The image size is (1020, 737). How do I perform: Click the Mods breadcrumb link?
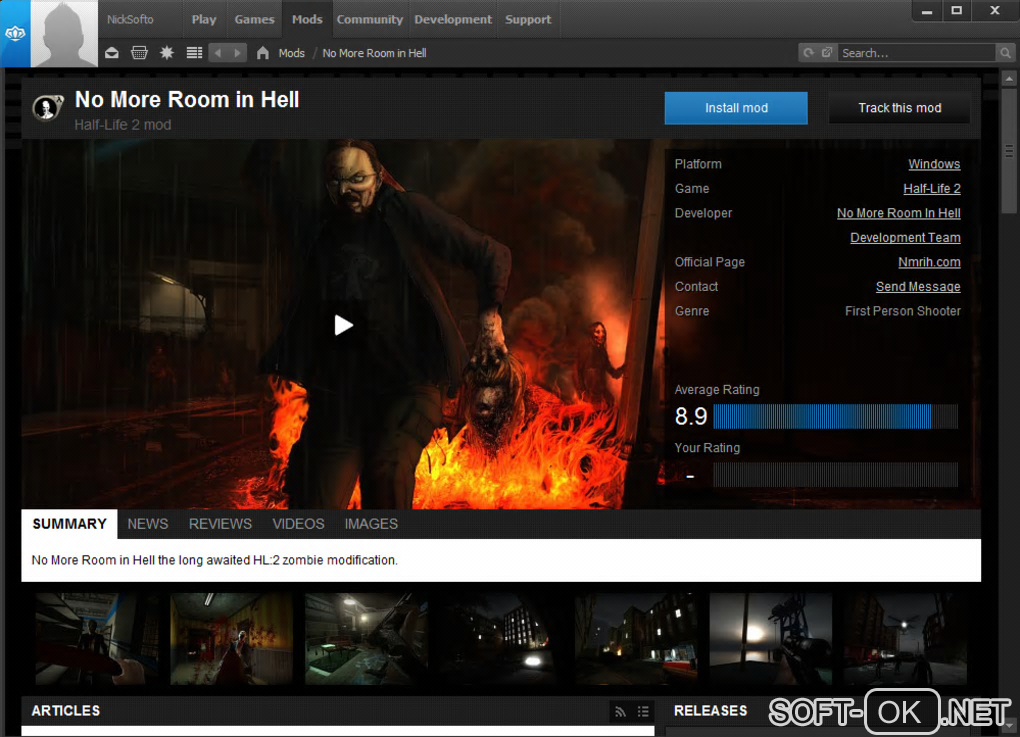291,53
